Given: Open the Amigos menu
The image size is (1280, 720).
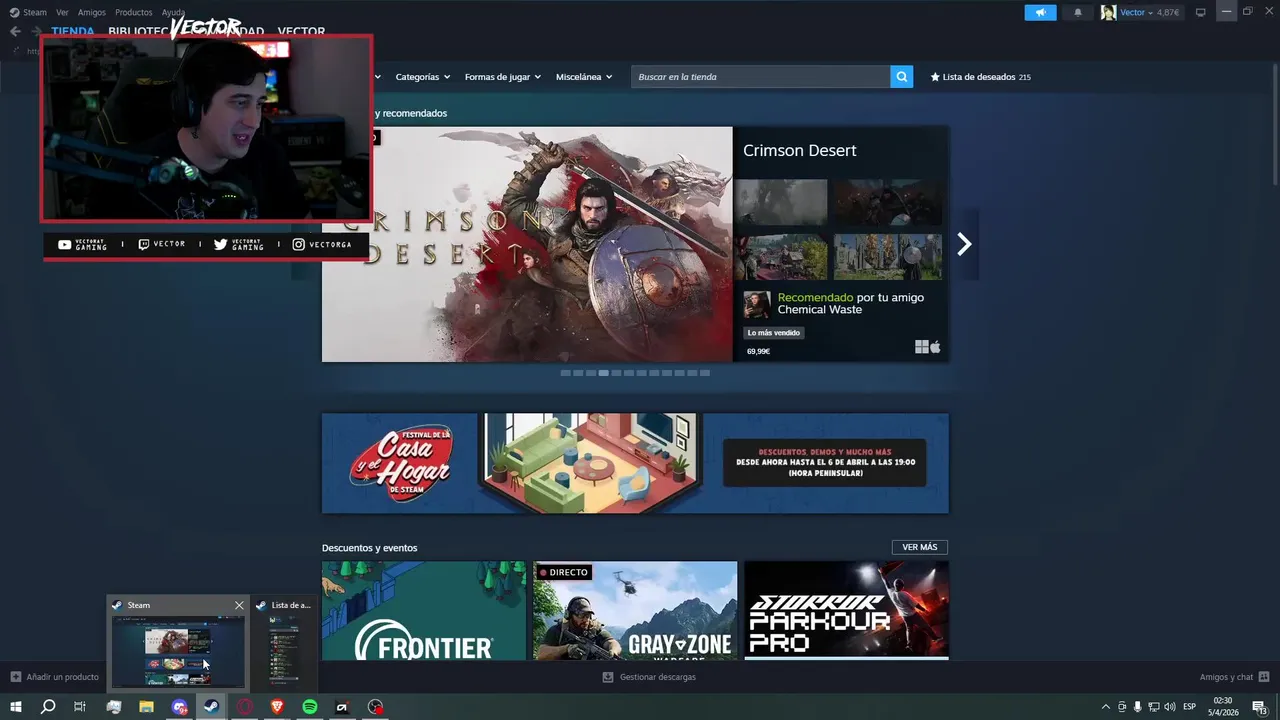Looking at the screenshot, I should tap(92, 12).
